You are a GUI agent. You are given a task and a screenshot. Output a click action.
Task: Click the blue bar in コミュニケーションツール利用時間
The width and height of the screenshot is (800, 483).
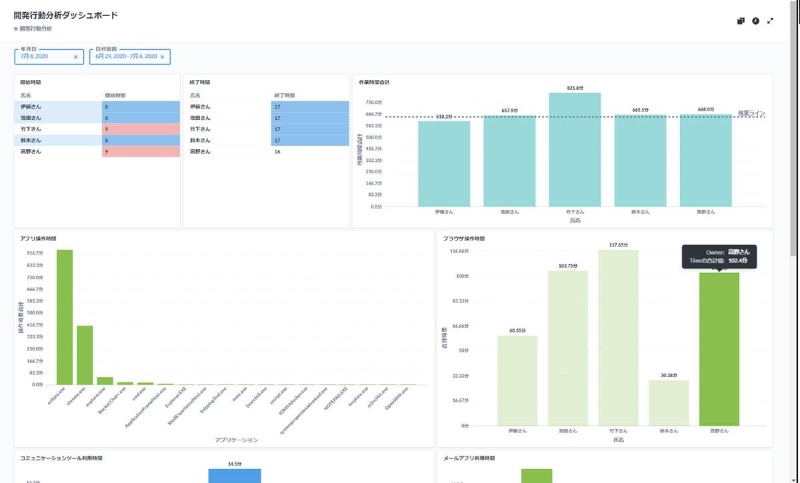[235, 475]
